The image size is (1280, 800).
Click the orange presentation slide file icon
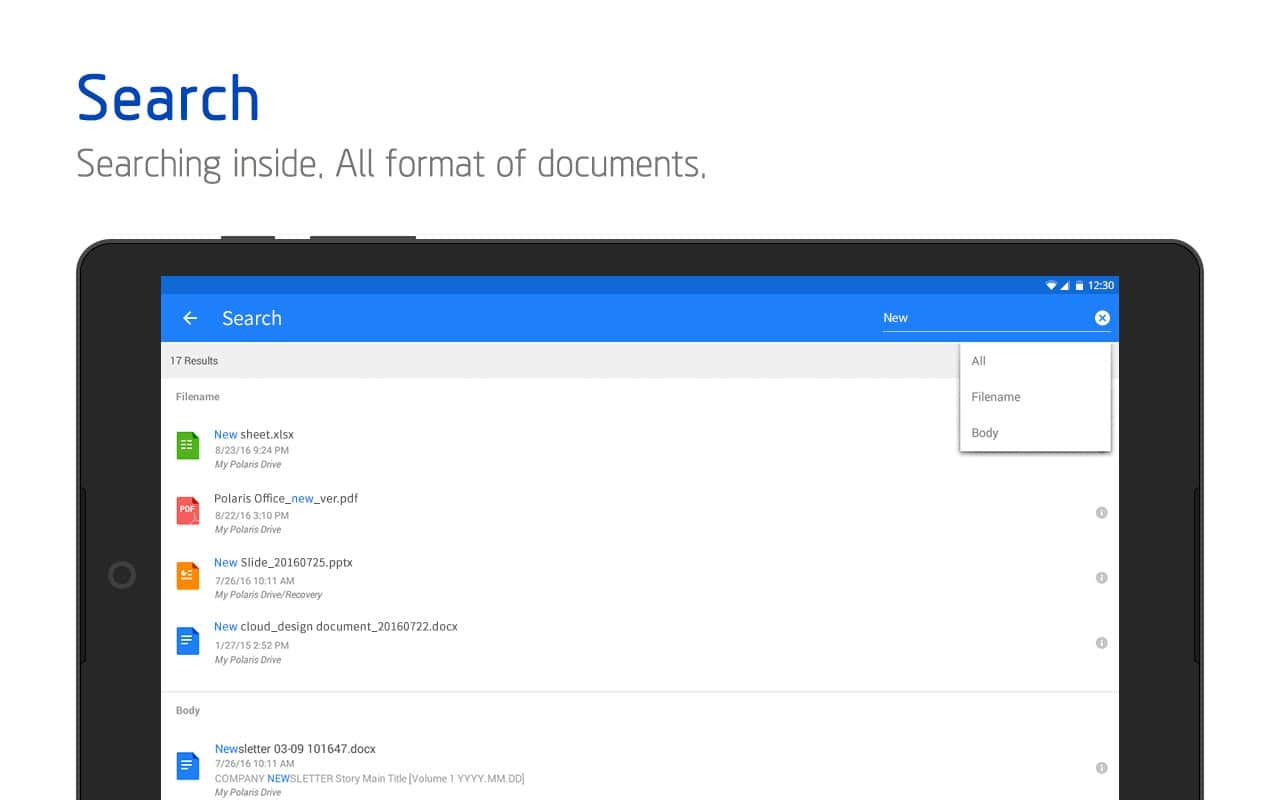pos(188,576)
